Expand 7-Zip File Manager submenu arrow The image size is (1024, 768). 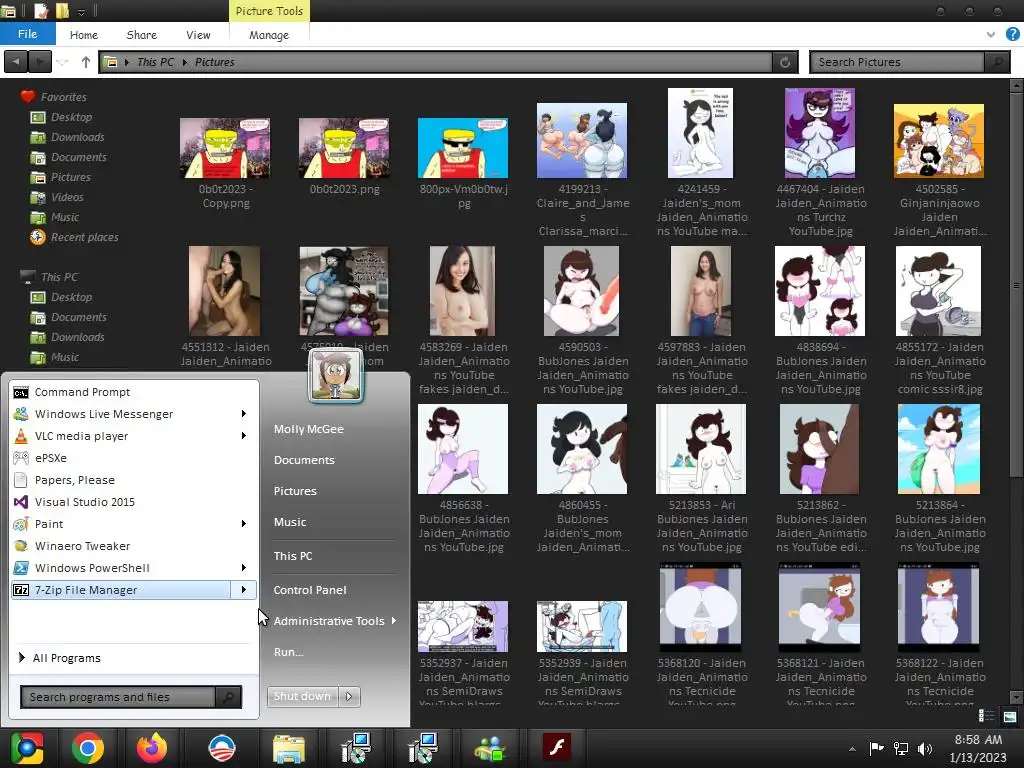244,590
